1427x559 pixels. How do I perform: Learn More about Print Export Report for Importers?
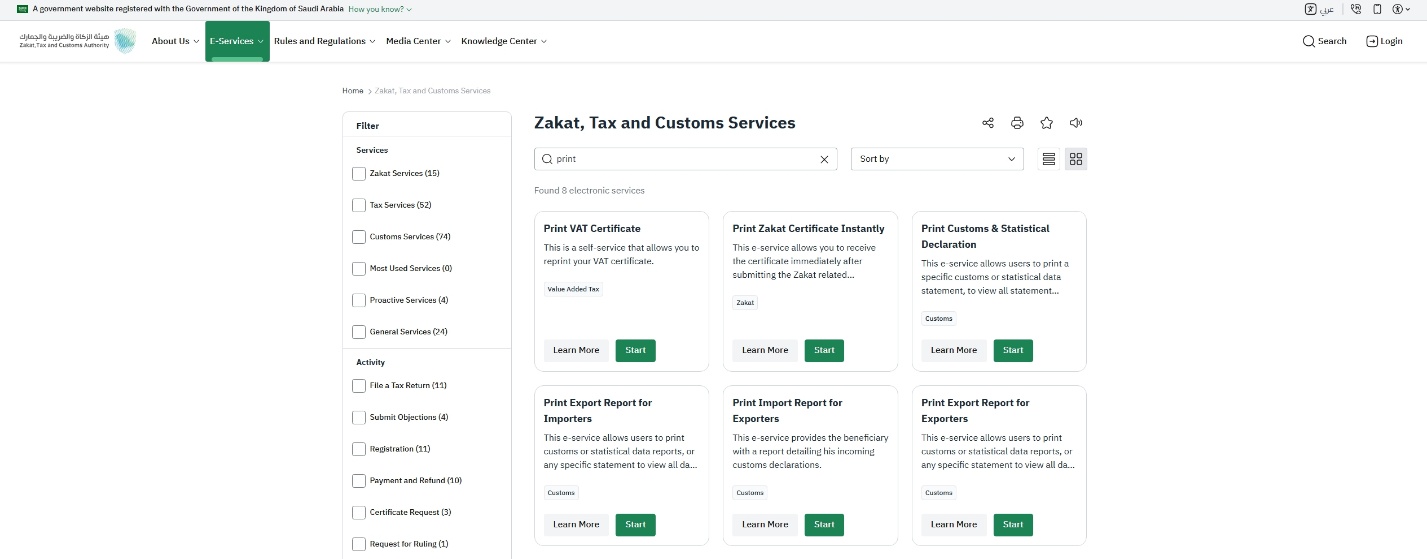pyautogui.click(x=576, y=524)
